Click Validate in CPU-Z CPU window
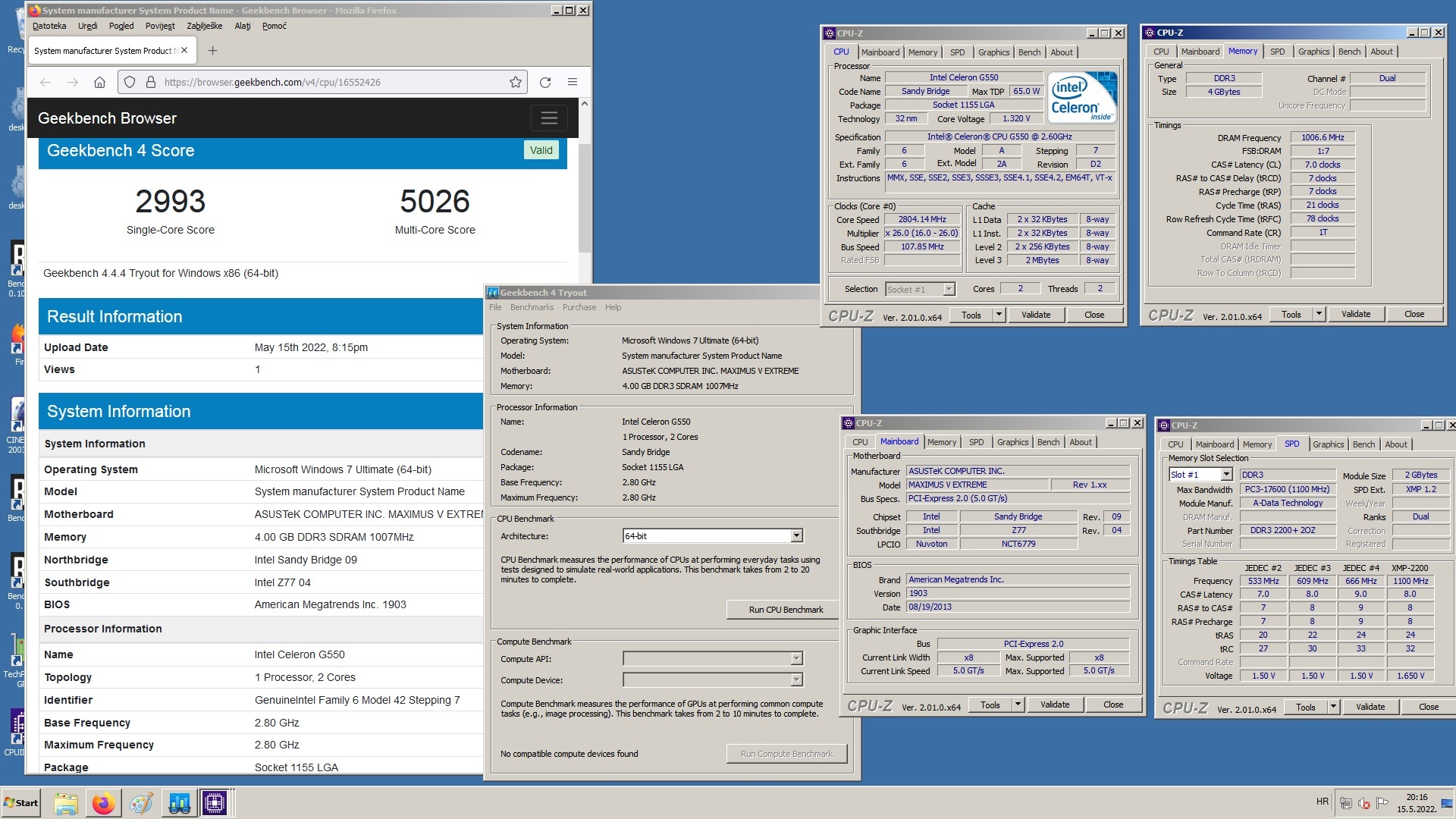This screenshot has height=819, width=1456. click(x=1036, y=315)
